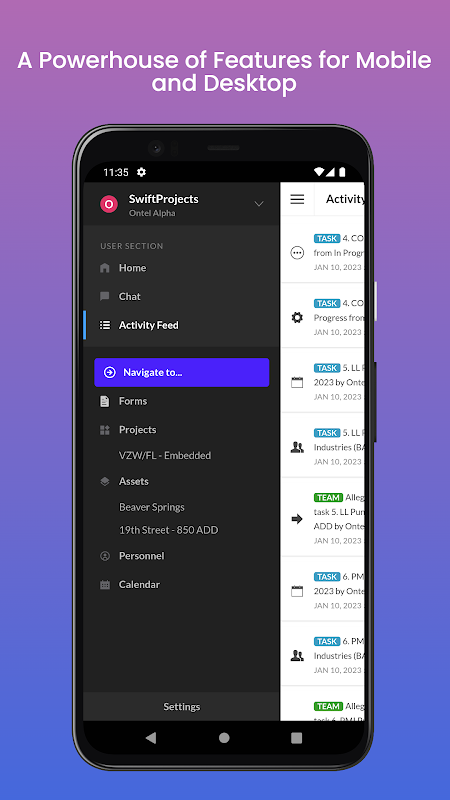Image resolution: width=450 pixels, height=800 pixels.
Task: Tap the ellipsis icon on first task
Action: click(x=297, y=253)
